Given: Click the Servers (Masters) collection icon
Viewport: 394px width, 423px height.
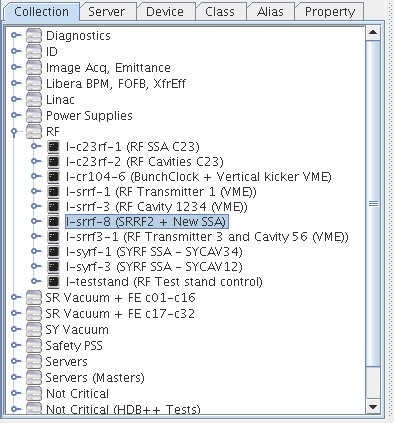Looking at the screenshot, I should 34,377.
